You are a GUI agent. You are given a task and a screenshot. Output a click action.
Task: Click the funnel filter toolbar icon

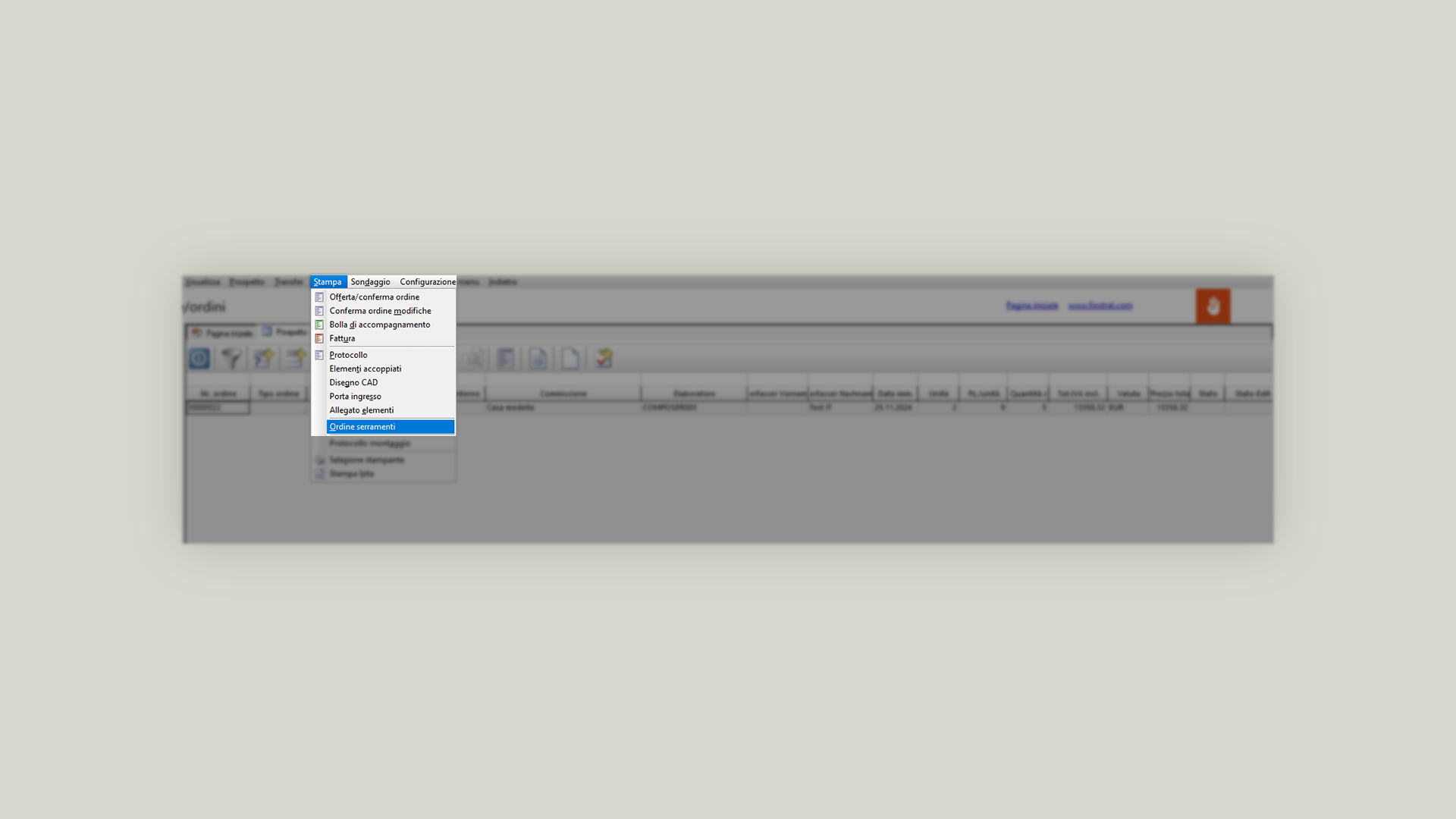coord(231,359)
